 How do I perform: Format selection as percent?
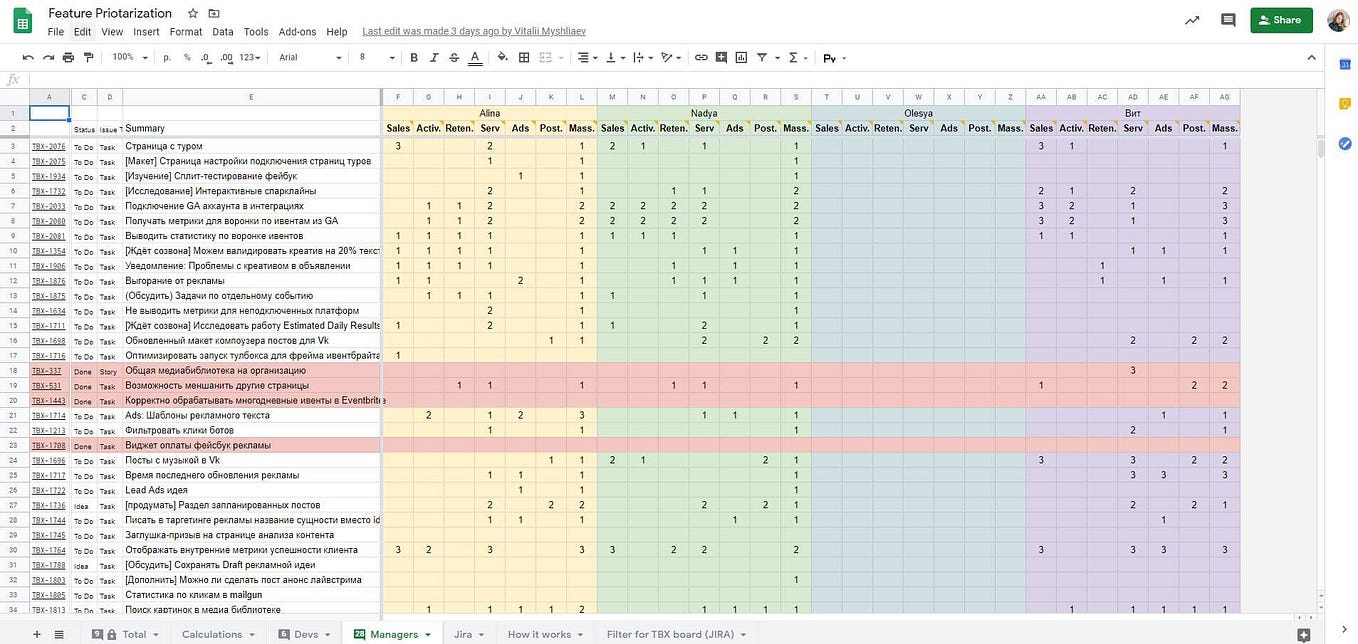pos(185,57)
